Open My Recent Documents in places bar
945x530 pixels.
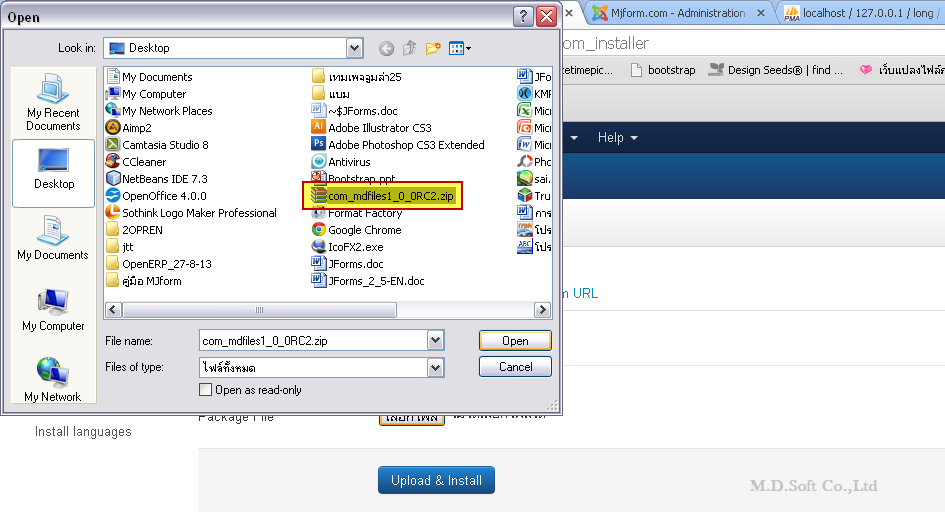[x=53, y=103]
